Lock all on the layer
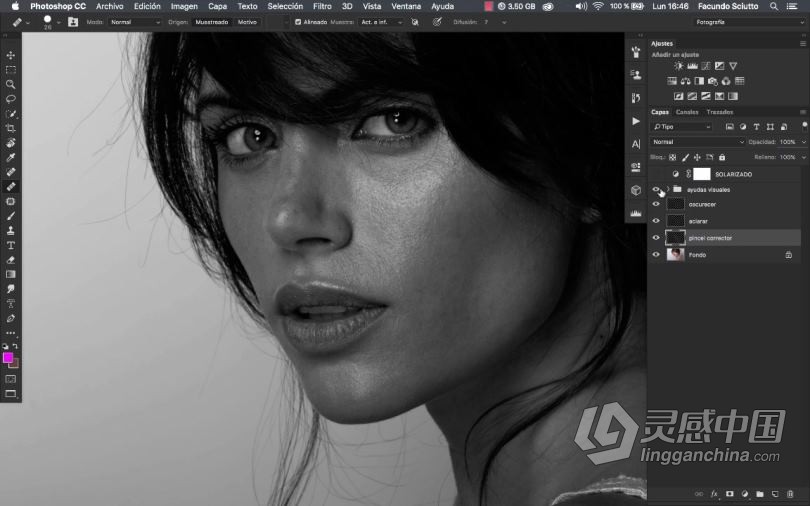This screenshot has width=810, height=506. click(x=722, y=157)
